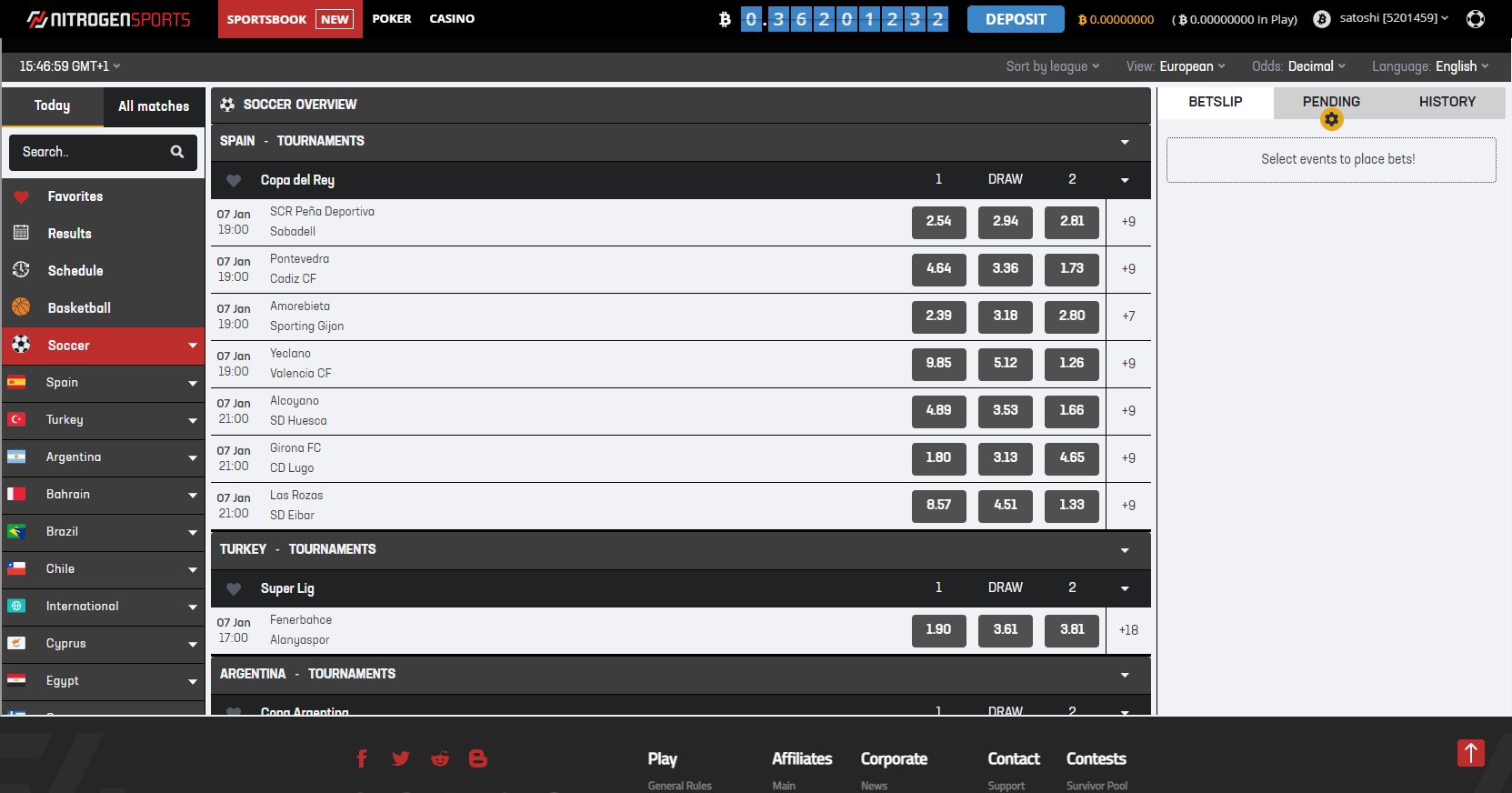Collapse the Copa del Rey league
Image resolution: width=1512 pixels, height=793 pixels.
(x=1125, y=180)
